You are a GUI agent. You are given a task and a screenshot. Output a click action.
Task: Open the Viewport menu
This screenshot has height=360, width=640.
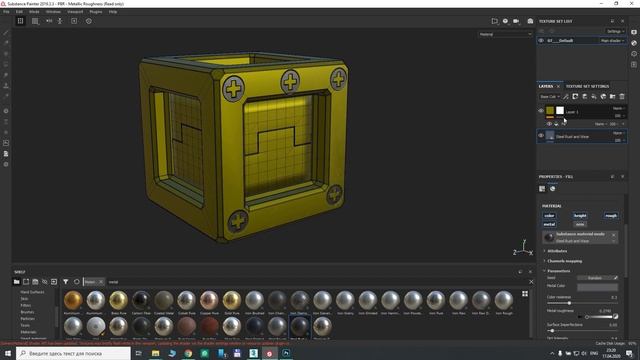point(75,12)
